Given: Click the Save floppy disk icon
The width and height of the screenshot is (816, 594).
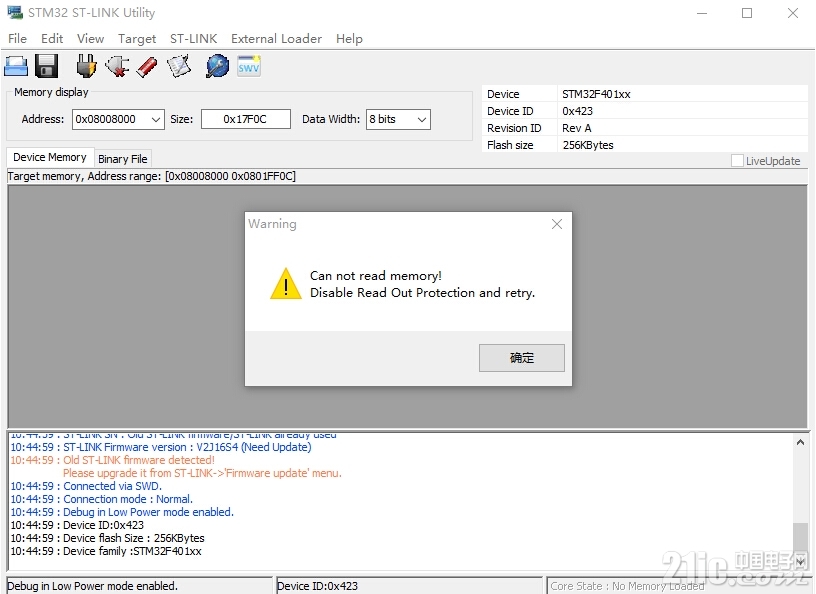Looking at the screenshot, I should point(46,67).
